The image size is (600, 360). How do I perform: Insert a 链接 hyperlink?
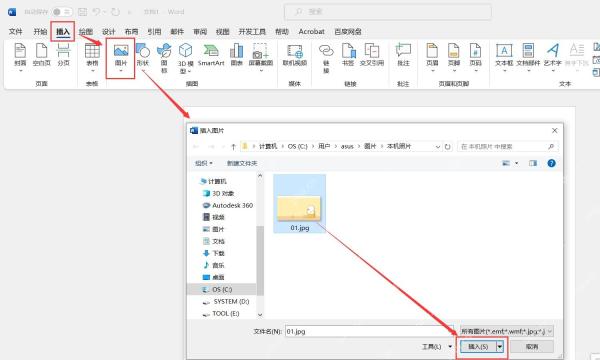pyautogui.click(x=326, y=58)
